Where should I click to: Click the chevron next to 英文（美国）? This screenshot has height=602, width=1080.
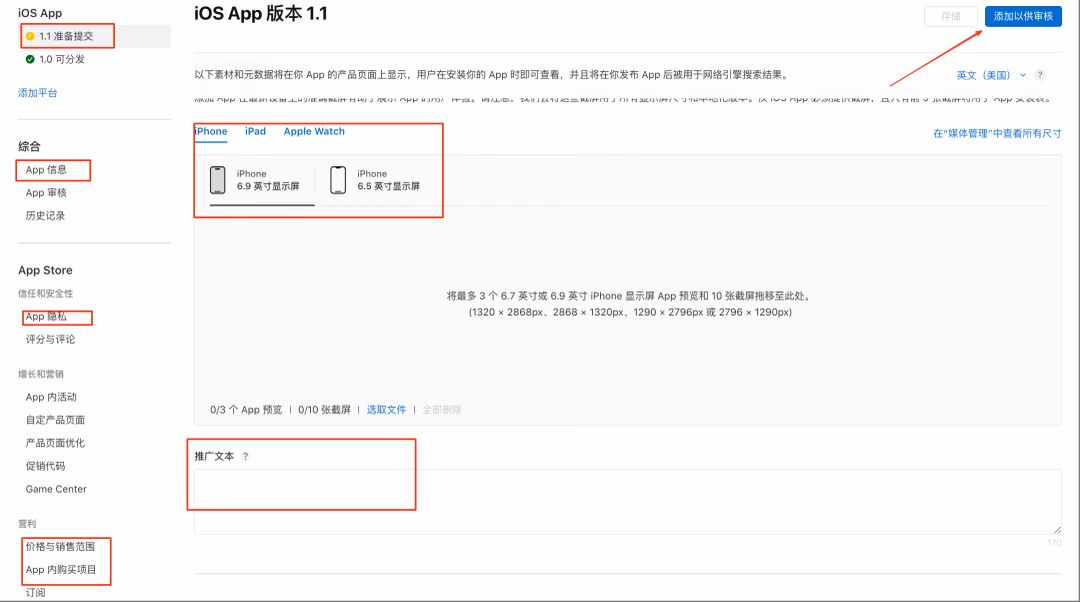(1023, 75)
